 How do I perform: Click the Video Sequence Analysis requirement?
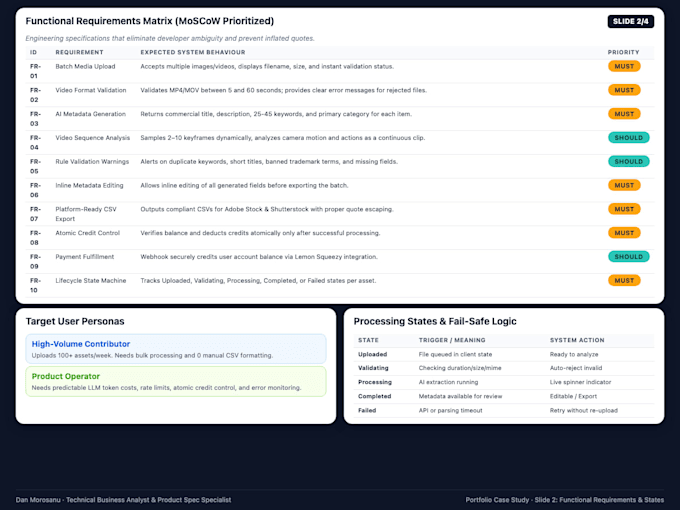tap(92, 137)
